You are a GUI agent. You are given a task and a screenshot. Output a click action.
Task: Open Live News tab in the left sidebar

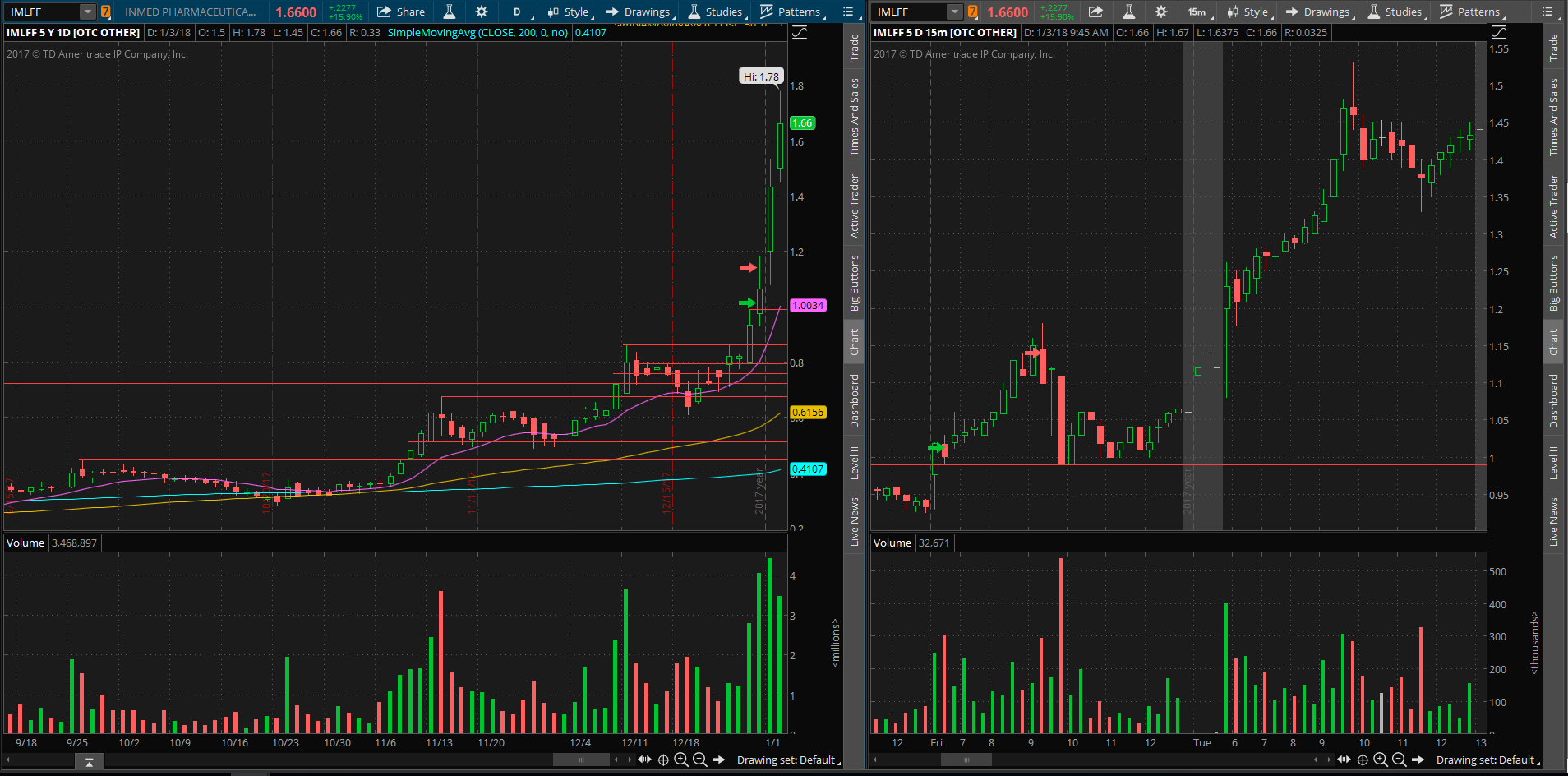[855, 521]
